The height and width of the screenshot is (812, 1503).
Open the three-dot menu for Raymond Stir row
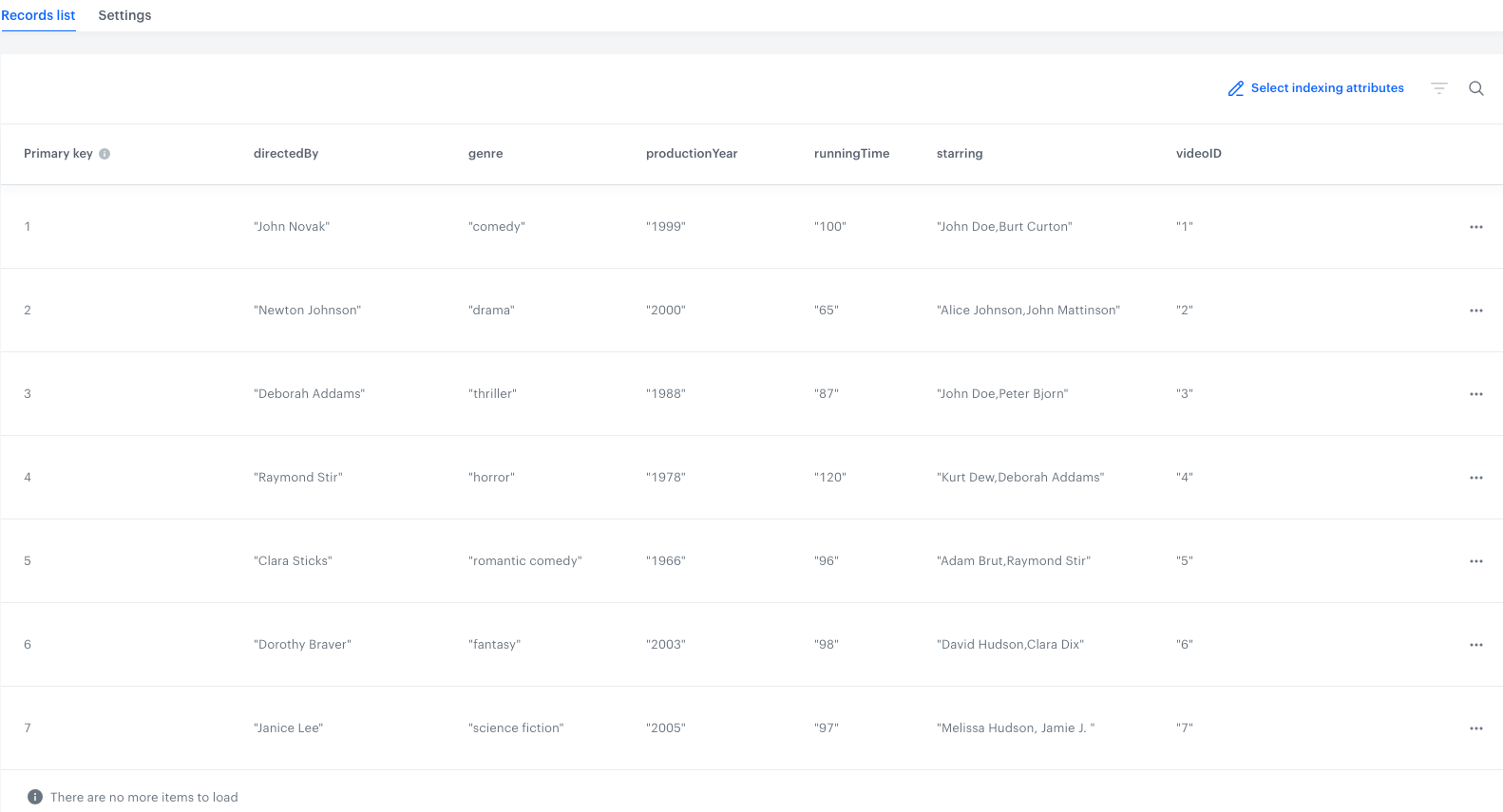[x=1475, y=478]
